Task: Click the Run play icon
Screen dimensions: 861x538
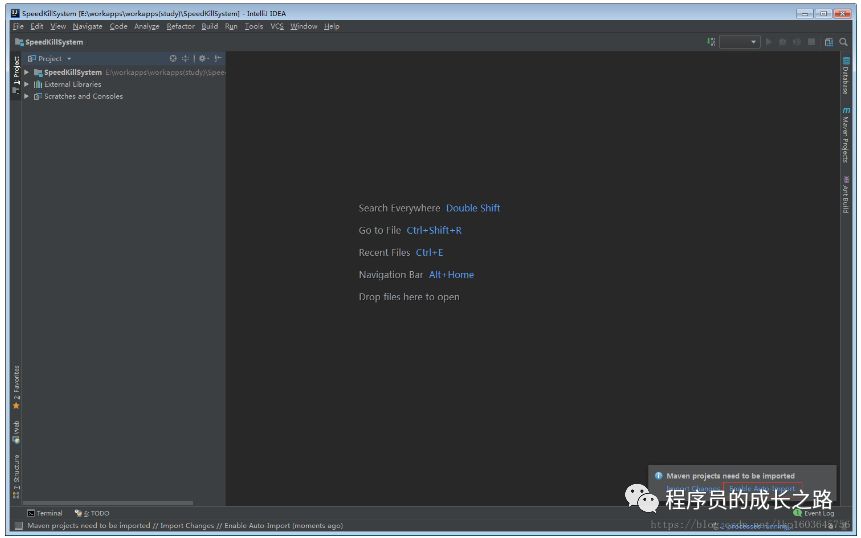Action: point(769,42)
